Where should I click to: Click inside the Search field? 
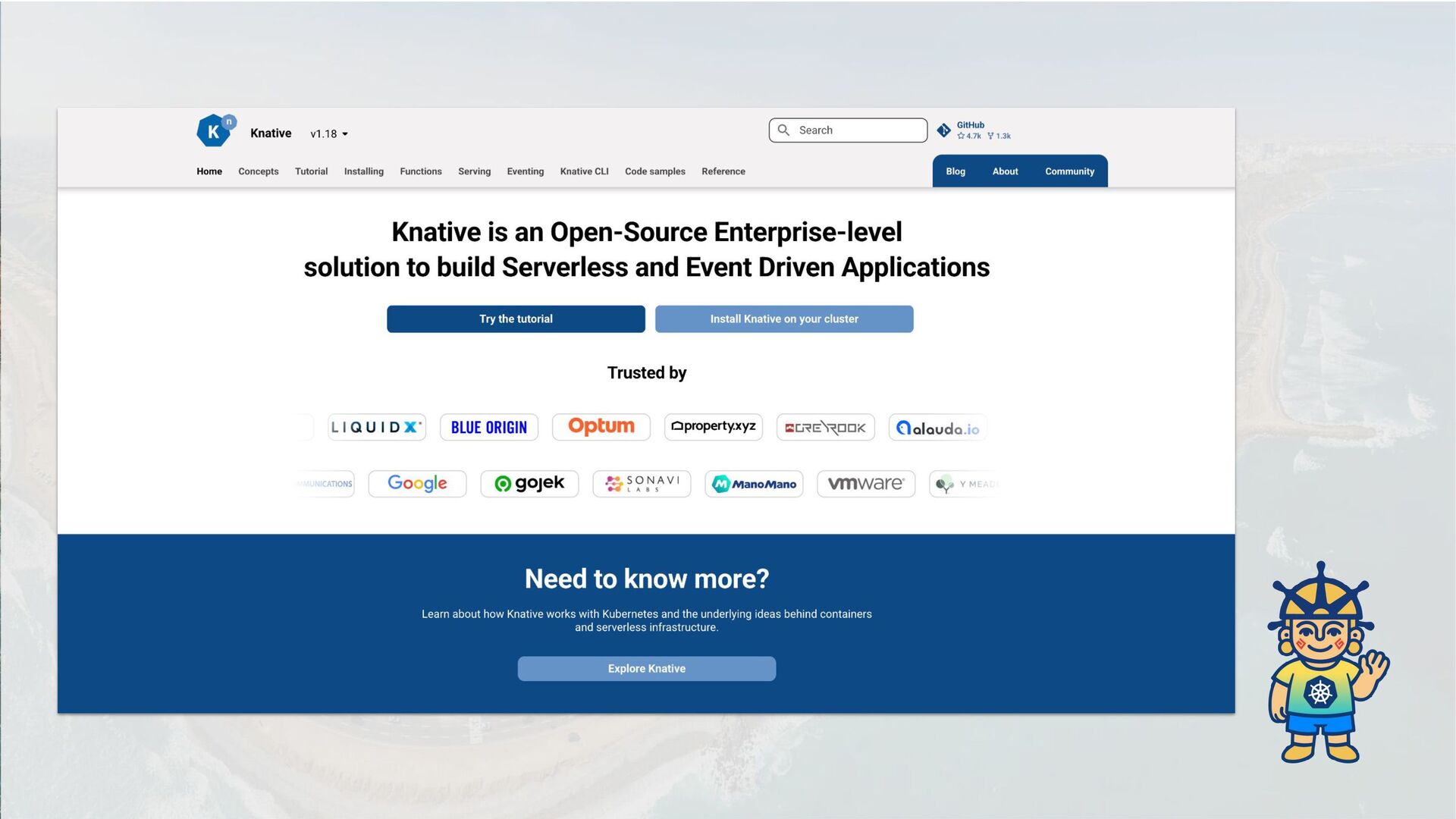(848, 130)
